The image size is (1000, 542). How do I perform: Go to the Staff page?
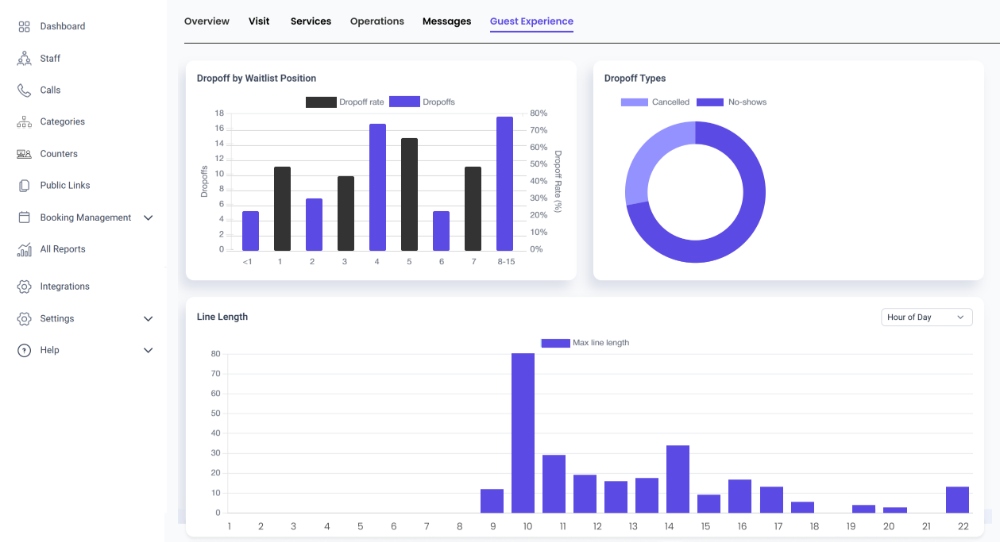(x=50, y=59)
